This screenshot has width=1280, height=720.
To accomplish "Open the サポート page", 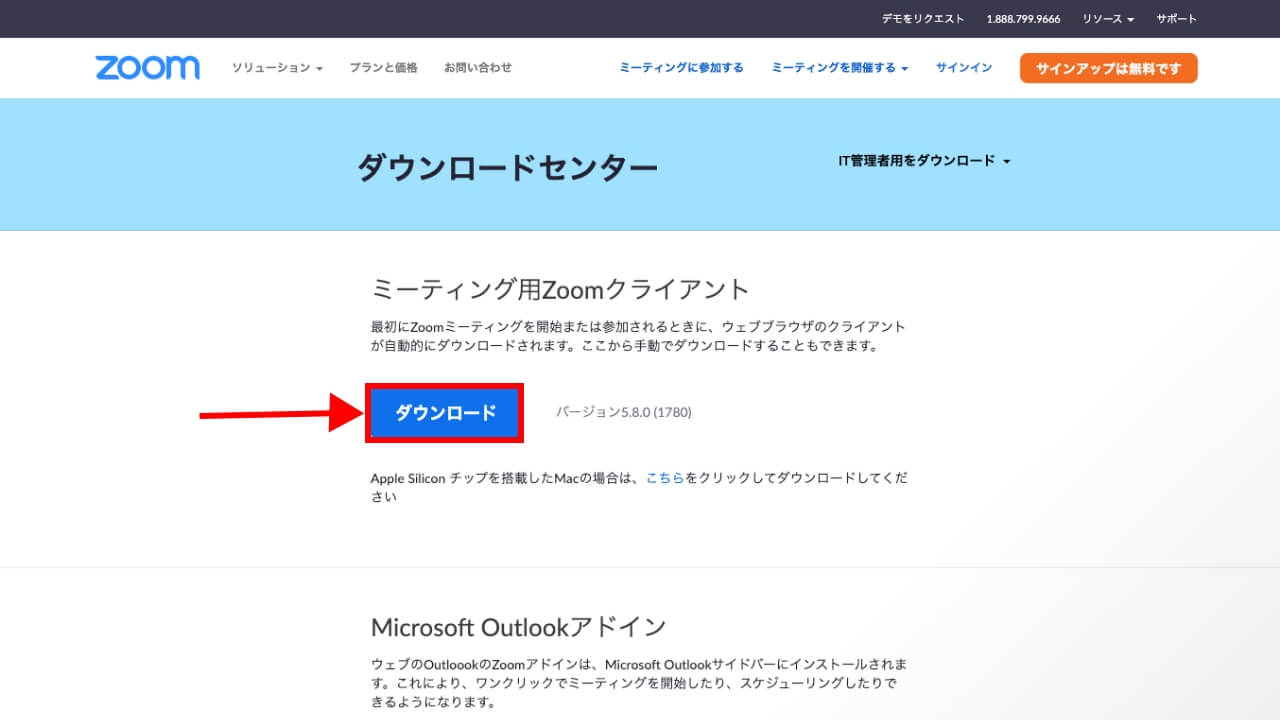I will pyautogui.click(x=1176, y=19).
